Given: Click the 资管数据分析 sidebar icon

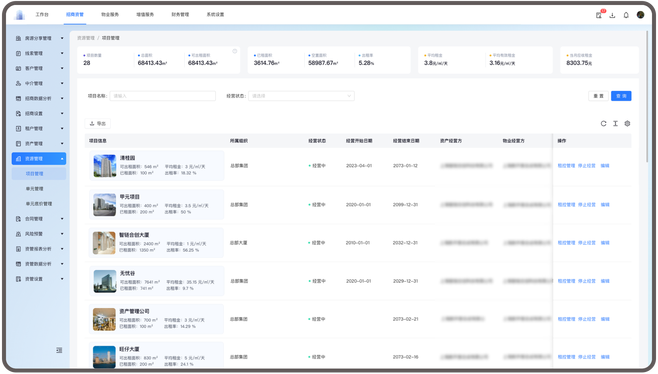Looking at the screenshot, I should click(x=18, y=264).
